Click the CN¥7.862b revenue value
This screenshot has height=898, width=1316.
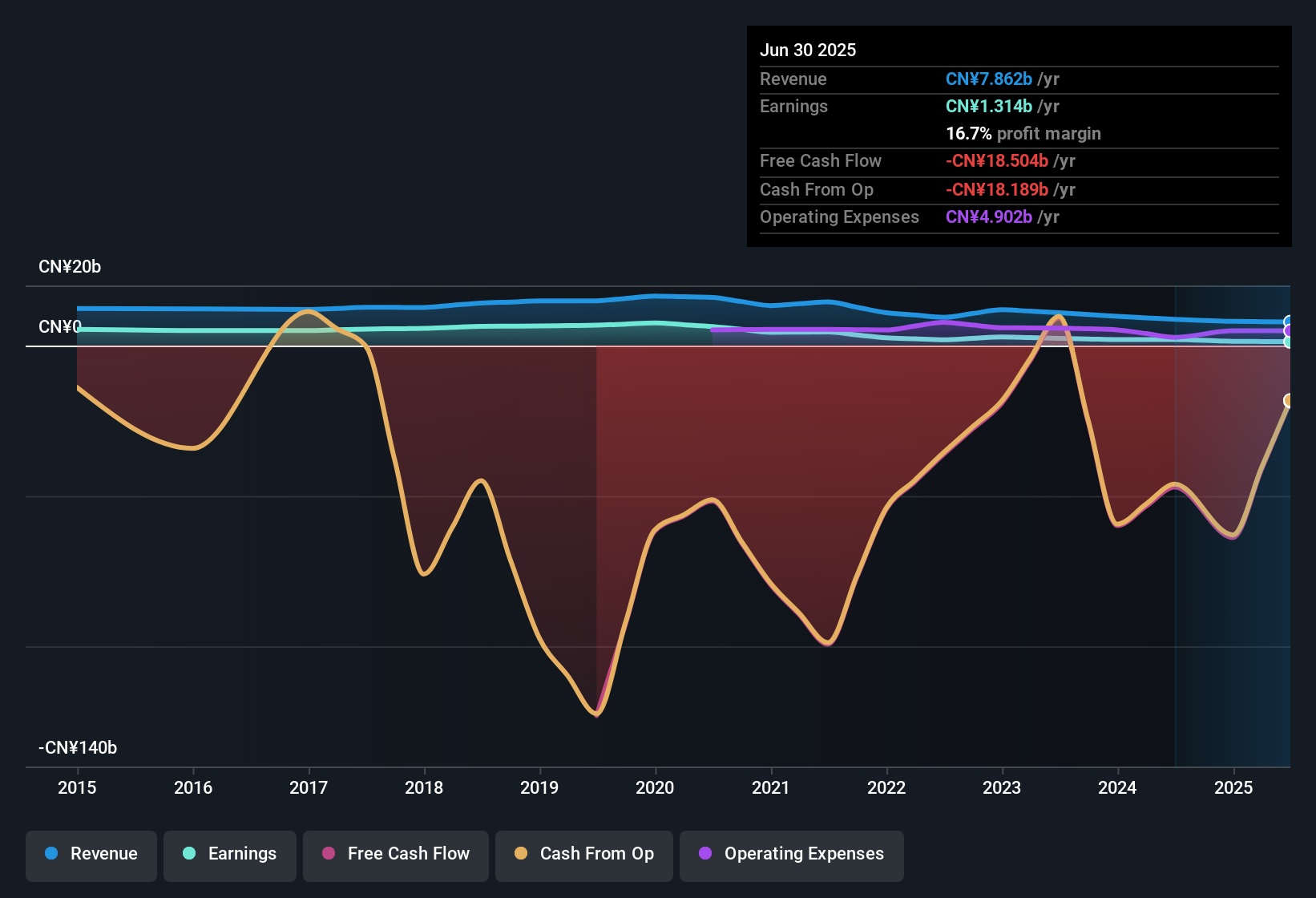[x=989, y=79]
